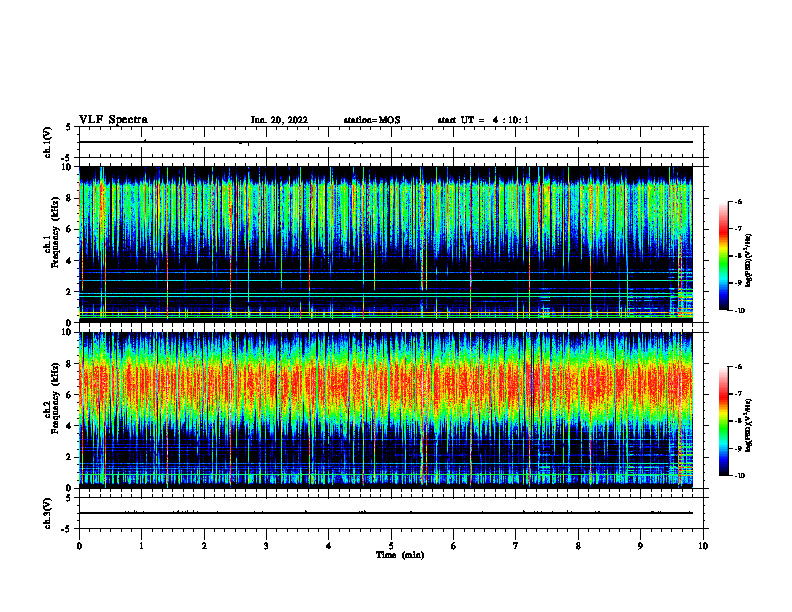Select the ch.2 spectrogram color bar
Viewport: 792px width, 612px height.
point(724,421)
